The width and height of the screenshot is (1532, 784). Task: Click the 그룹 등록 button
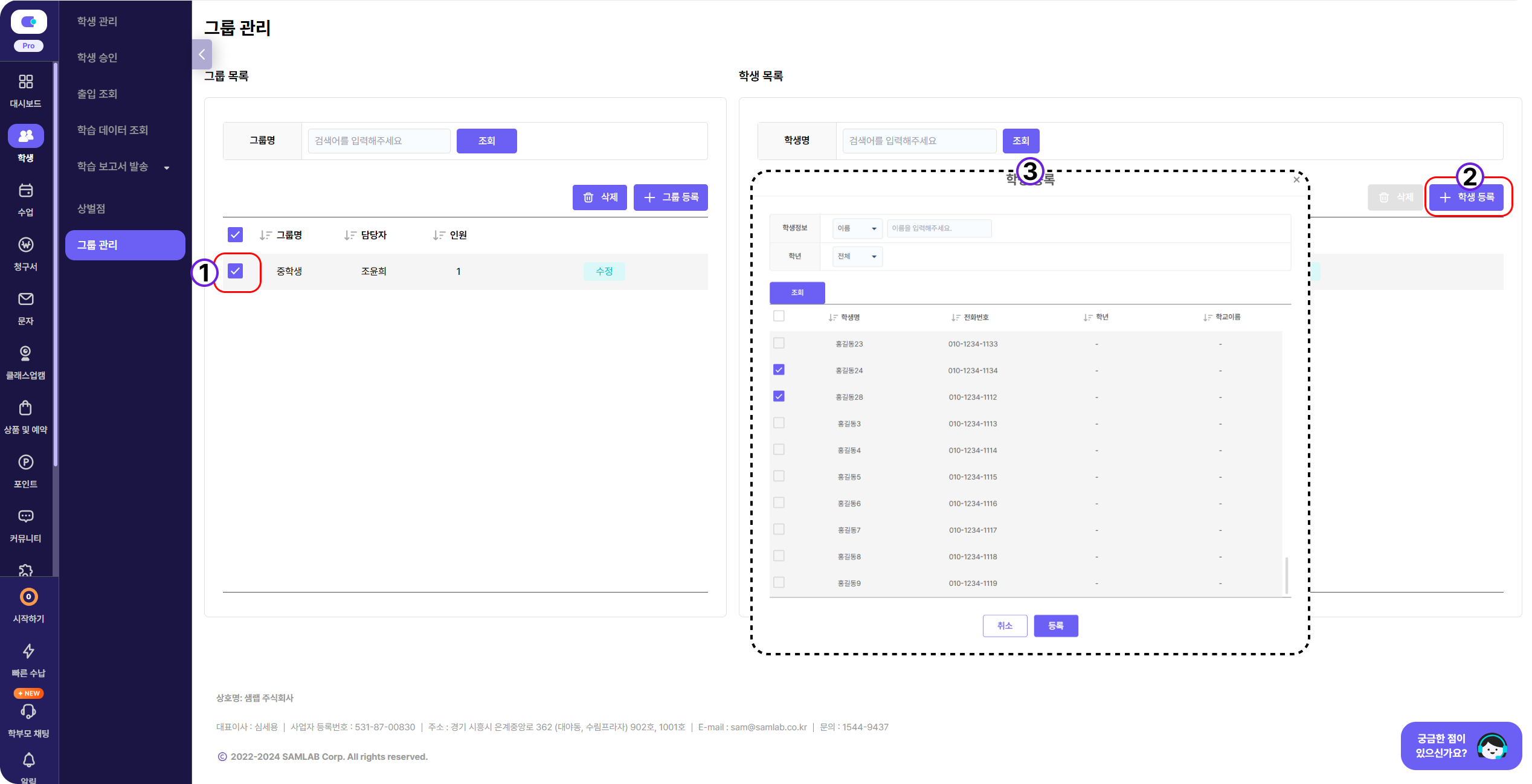671,198
